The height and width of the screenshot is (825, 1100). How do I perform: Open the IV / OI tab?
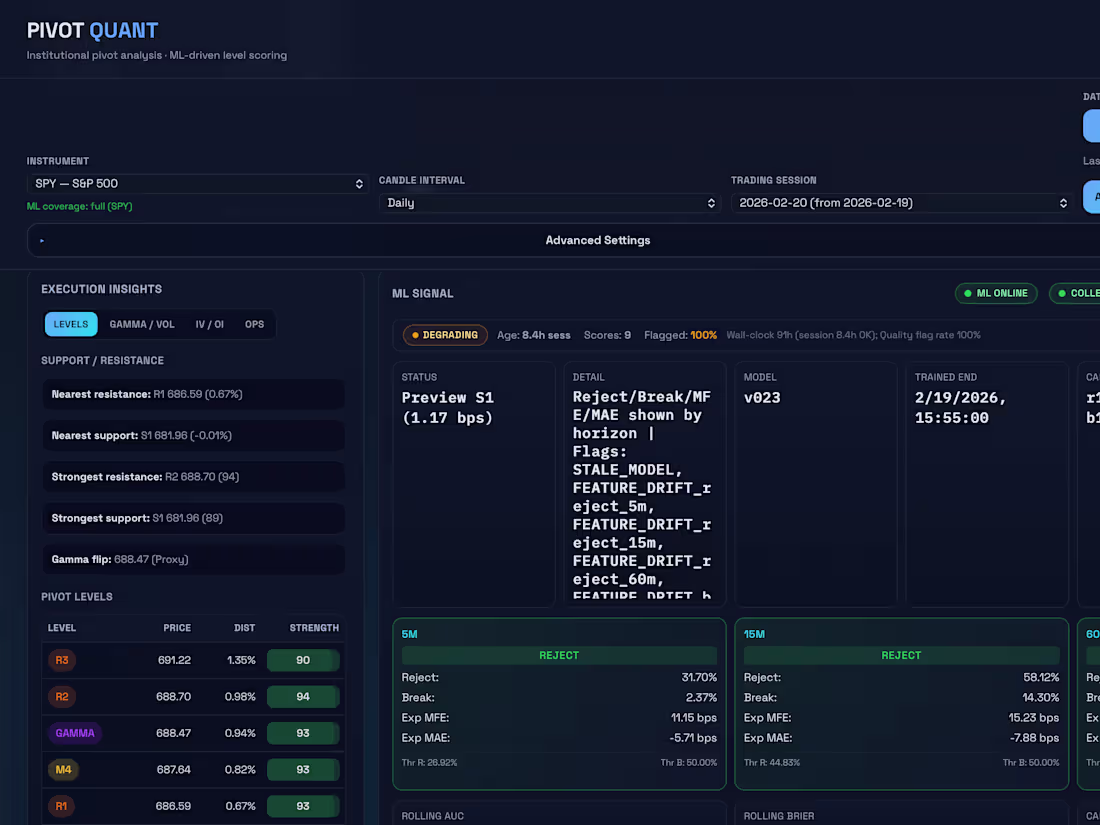(x=210, y=324)
